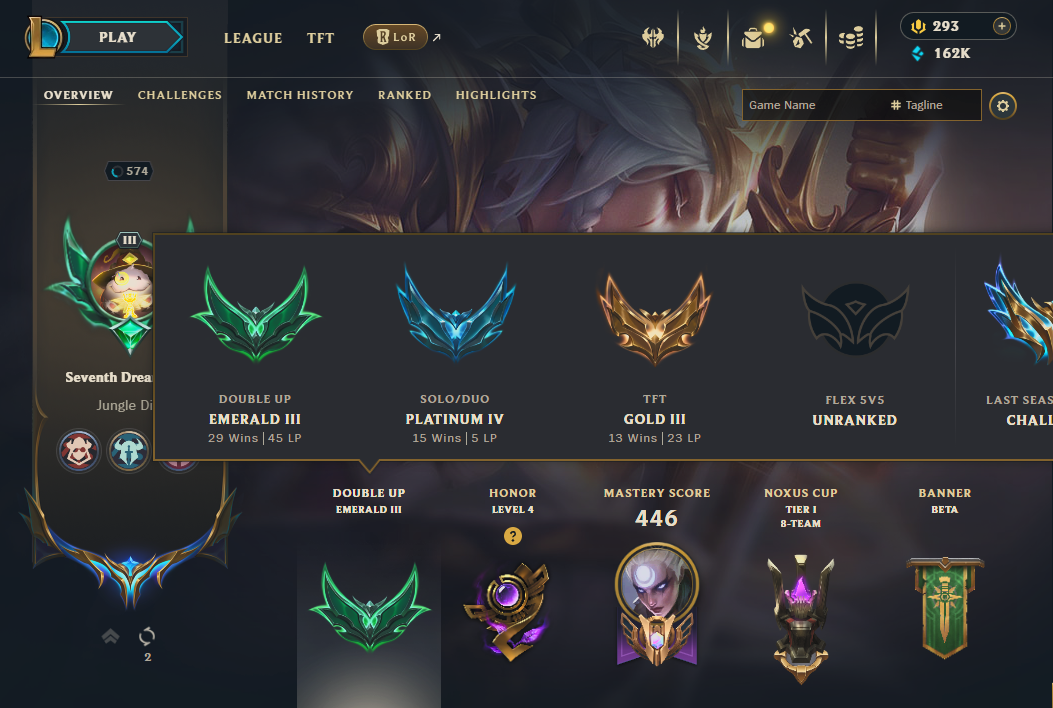The width and height of the screenshot is (1053, 708).
Task: Click the Game Name search field
Action: click(814, 105)
